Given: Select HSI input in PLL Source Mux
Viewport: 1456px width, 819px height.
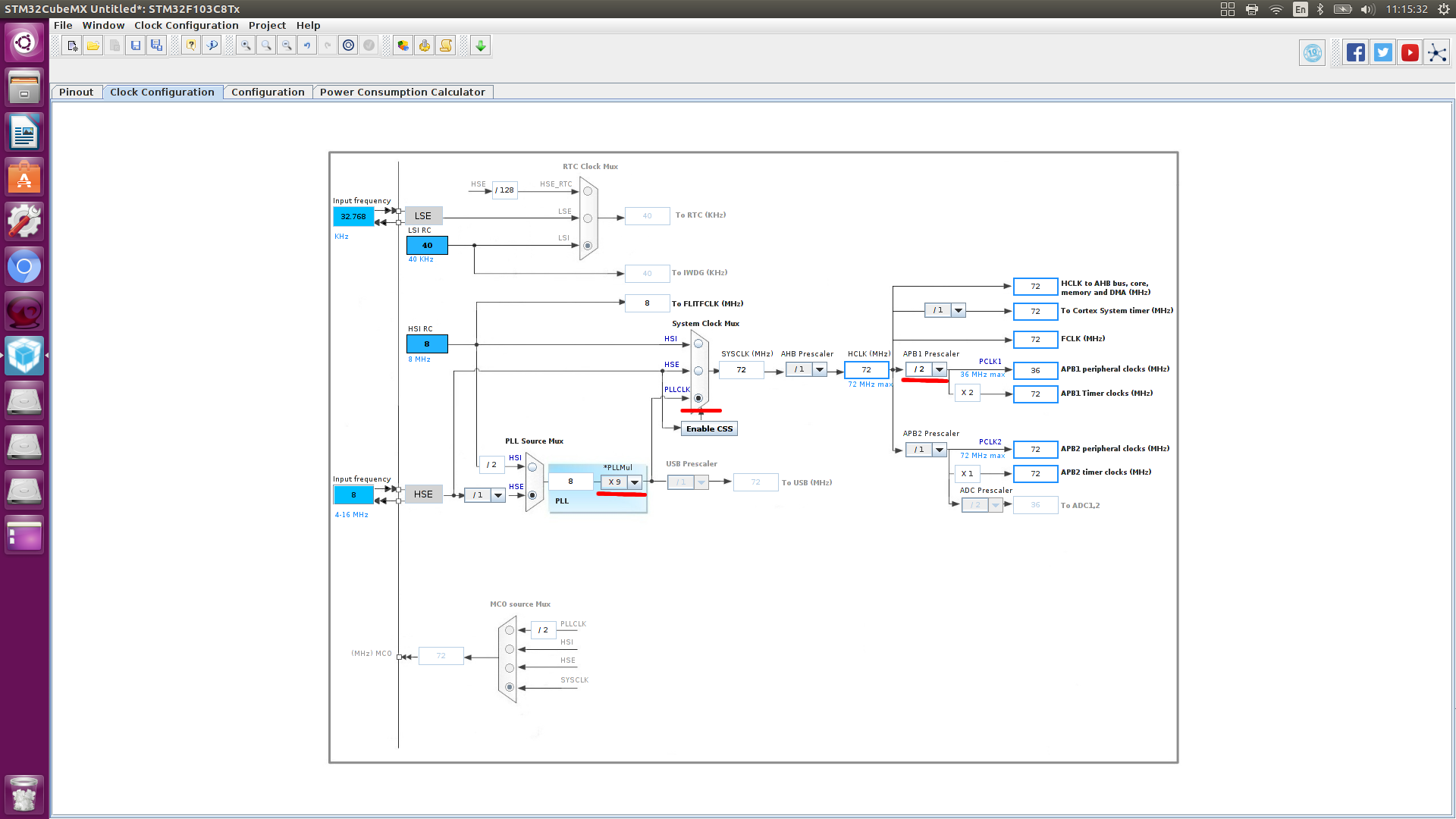Looking at the screenshot, I should 532,467.
